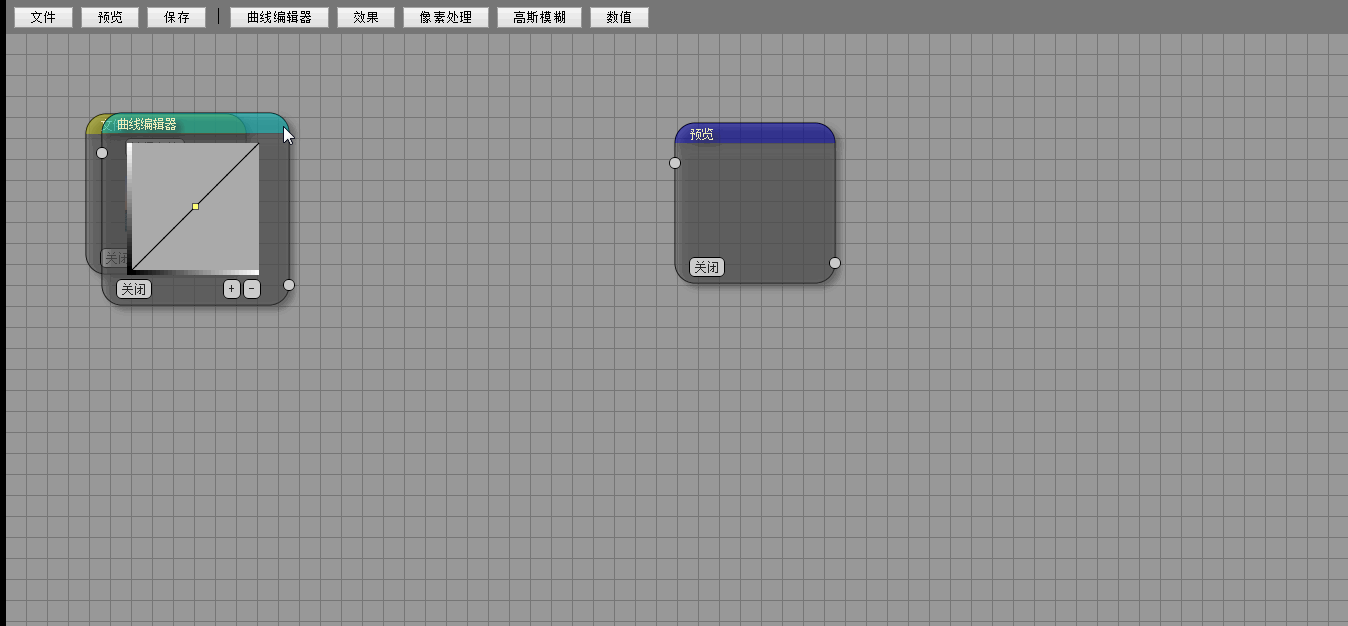Close the 预览 node with 关闭
The image size is (1348, 626).
[707, 267]
